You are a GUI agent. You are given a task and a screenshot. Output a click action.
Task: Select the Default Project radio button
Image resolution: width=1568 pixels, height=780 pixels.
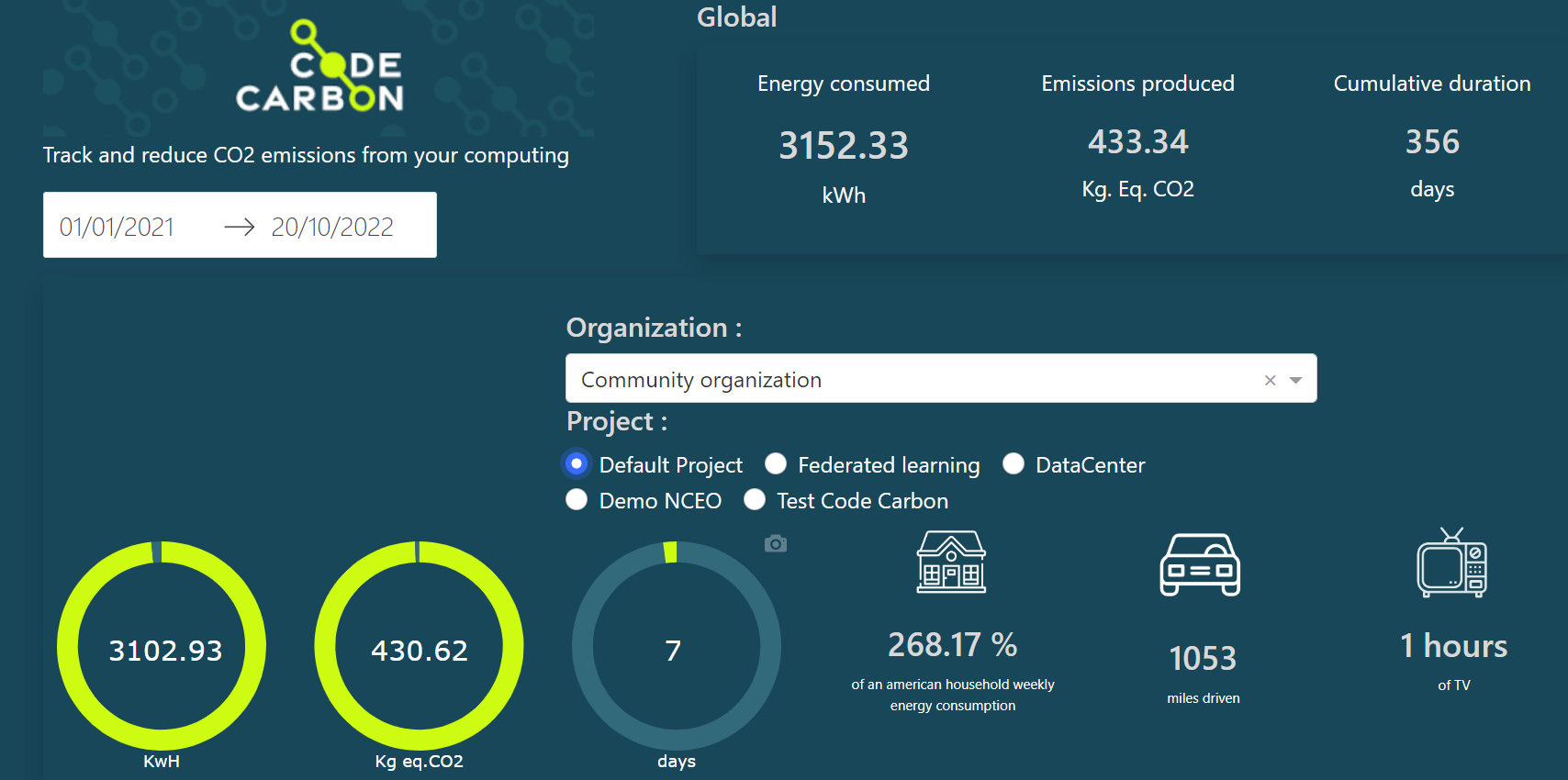(x=577, y=464)
